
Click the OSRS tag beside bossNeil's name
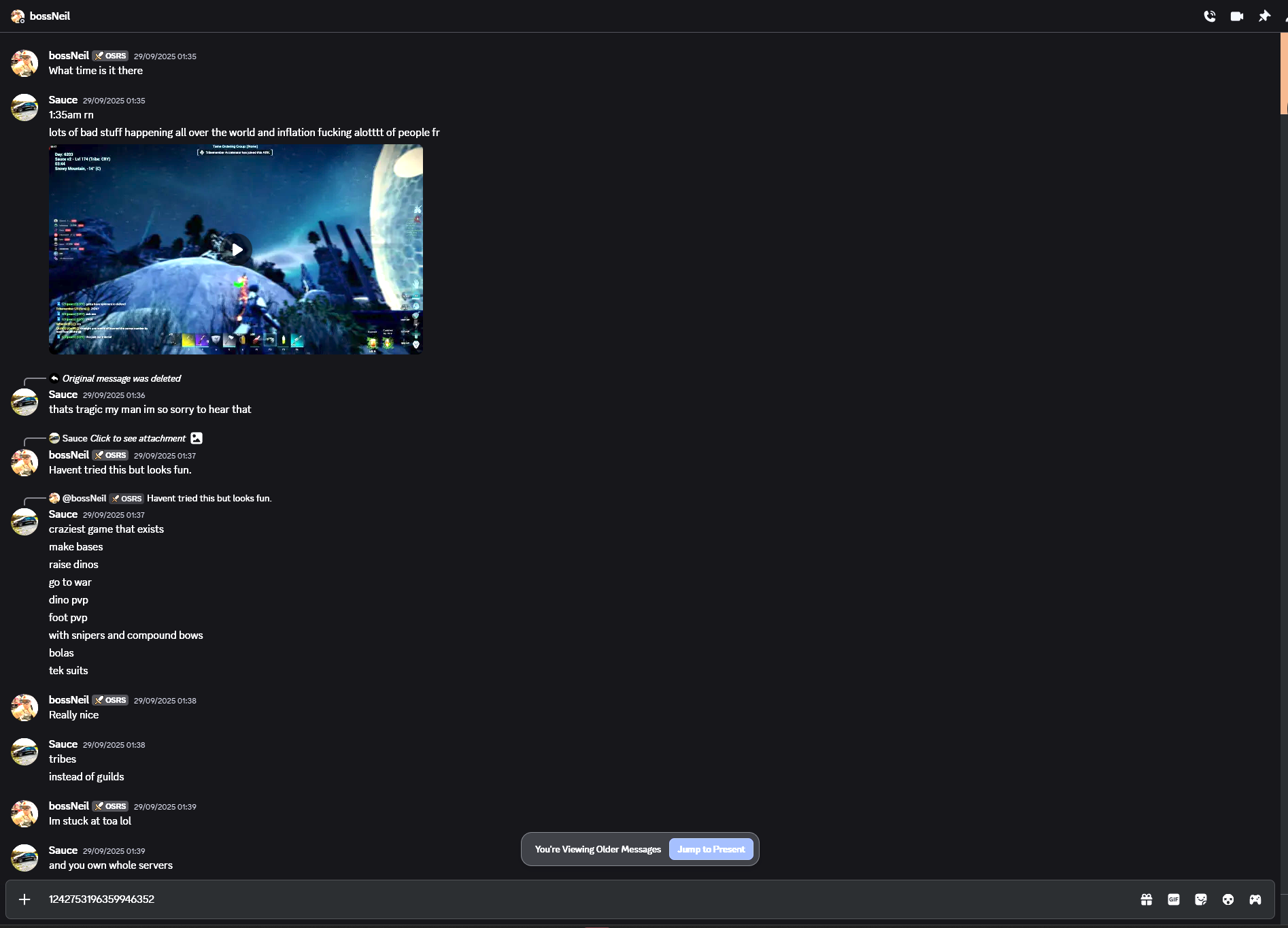111,56
